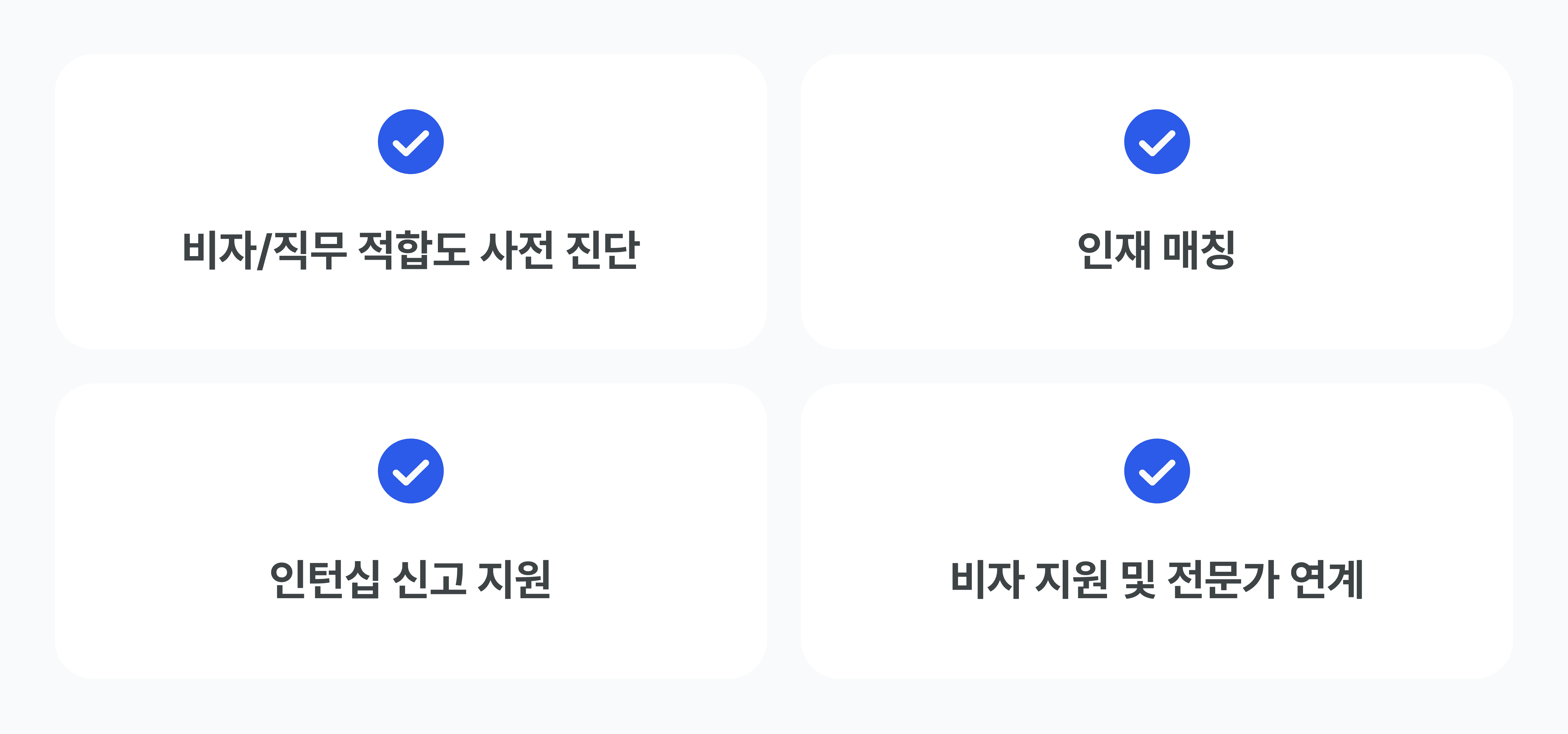The height and width of the screenshot is (734, 1568).
Task: Click the word 적합도 in the first card
Action: (414, 250)
